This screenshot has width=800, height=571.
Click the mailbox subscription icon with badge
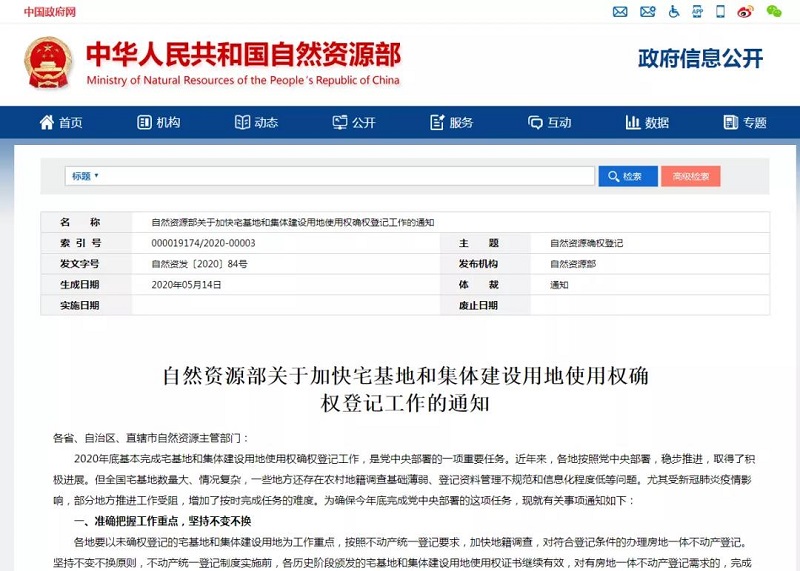coord(646,12)
